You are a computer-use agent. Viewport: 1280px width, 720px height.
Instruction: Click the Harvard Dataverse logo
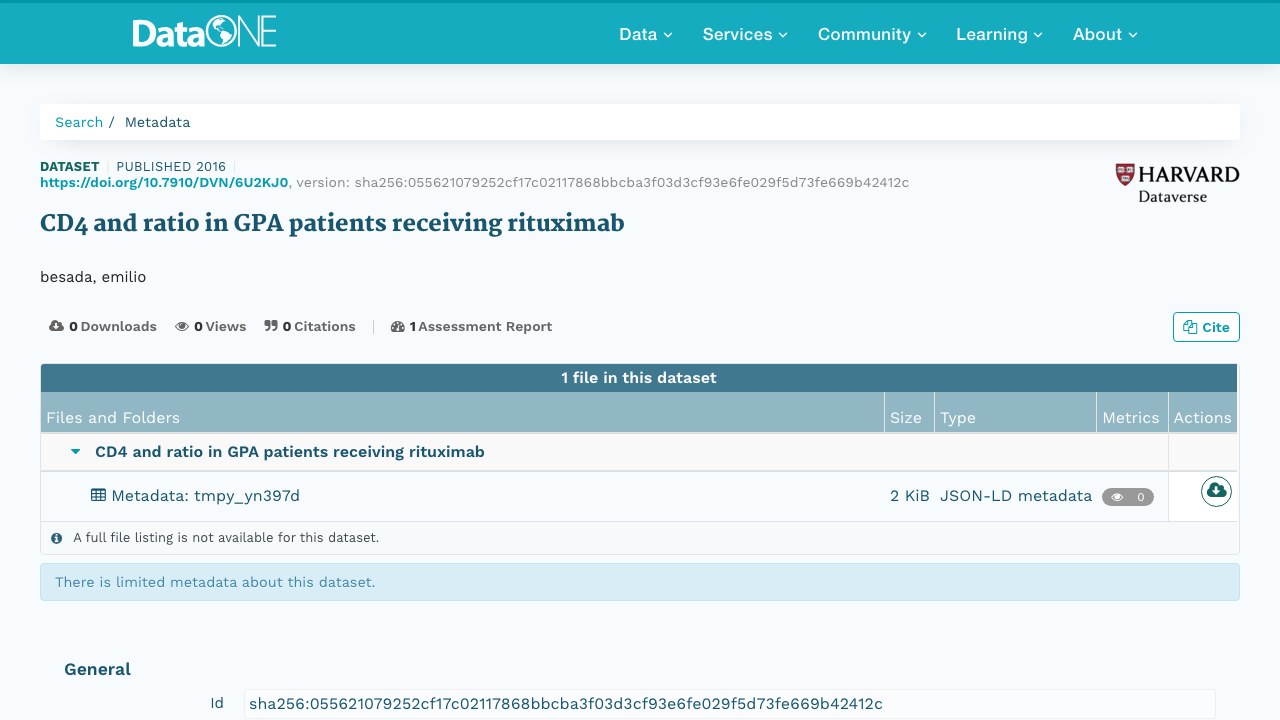point(1177,184)
